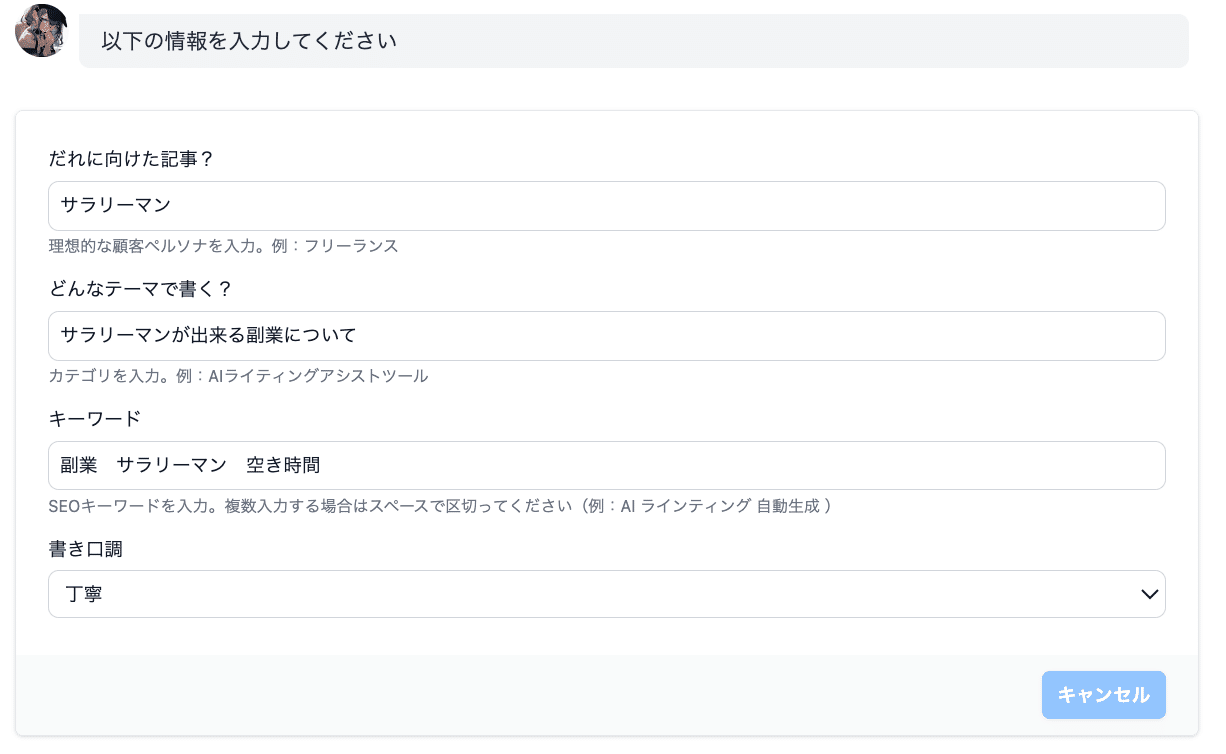Click the どんなテーマで書く？ label
This screenshot has height=754, width=1226.
[x=140, y=289]
